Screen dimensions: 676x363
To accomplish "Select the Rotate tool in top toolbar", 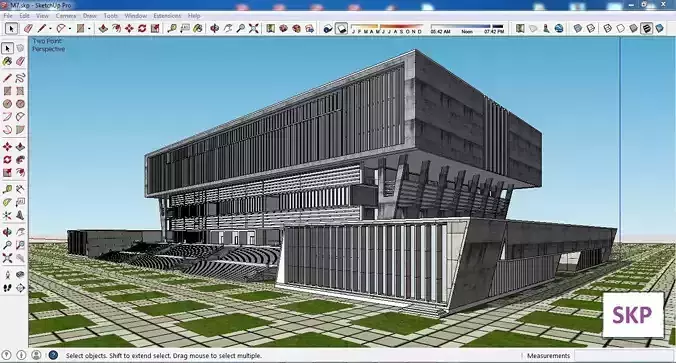I will point(142,28).
